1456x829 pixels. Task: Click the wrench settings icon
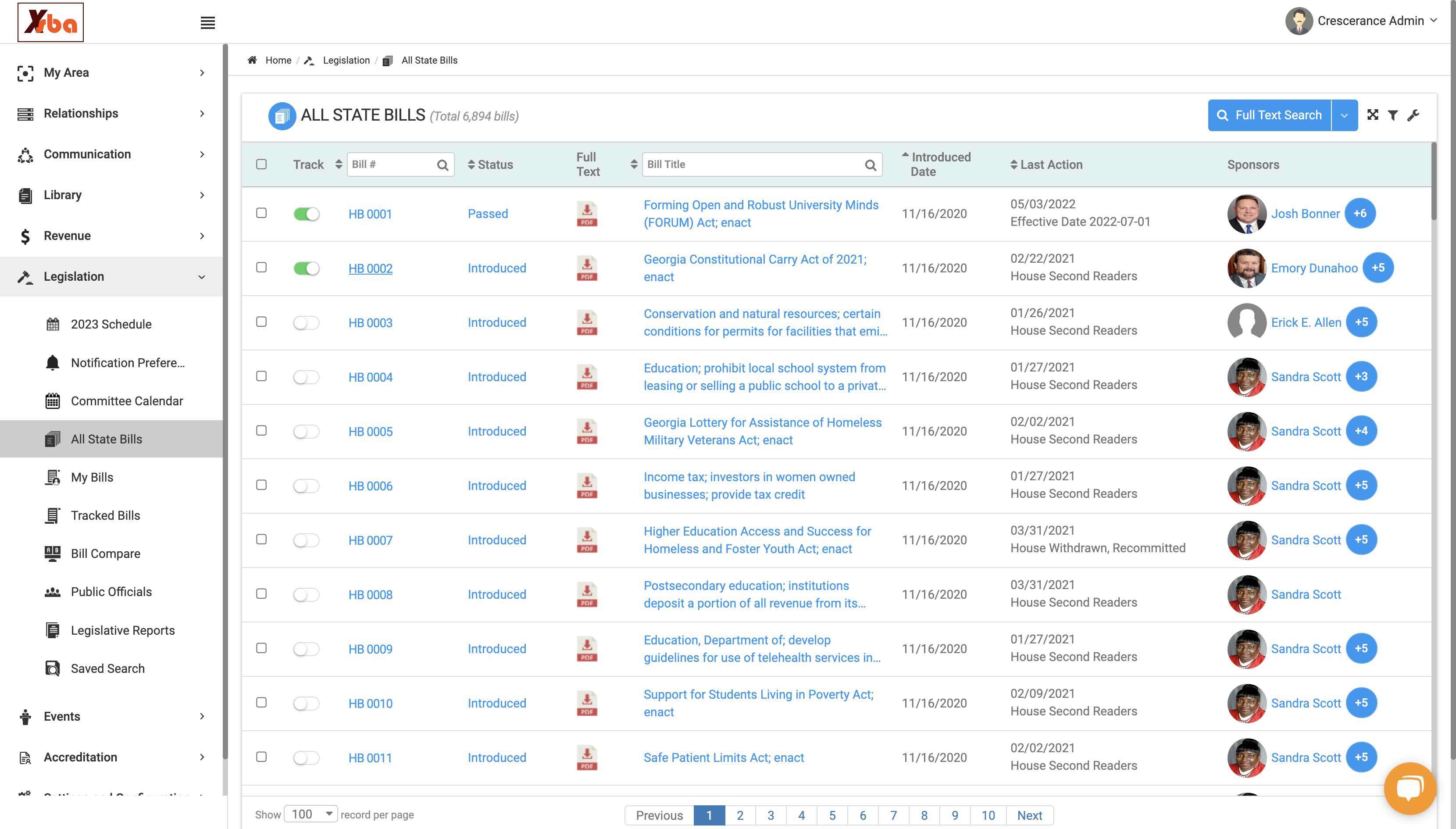click(1413, 115)
